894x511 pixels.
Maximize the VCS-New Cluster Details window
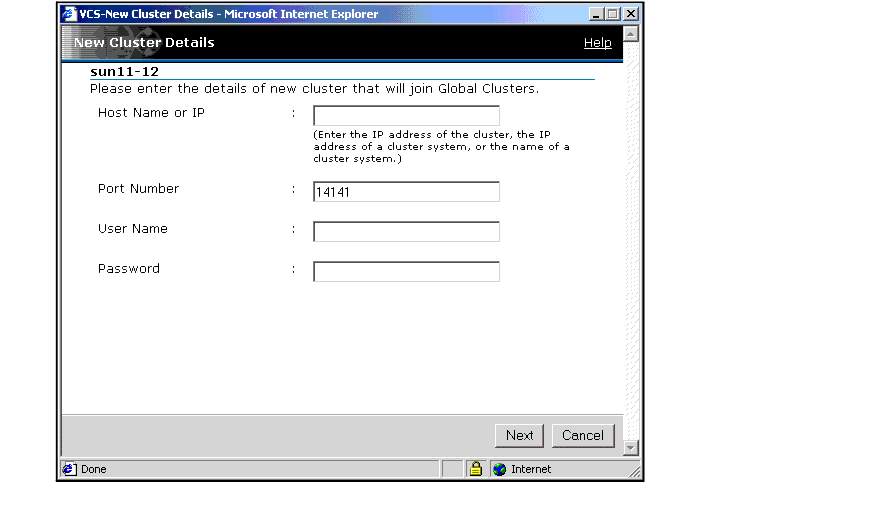point(613,14)
